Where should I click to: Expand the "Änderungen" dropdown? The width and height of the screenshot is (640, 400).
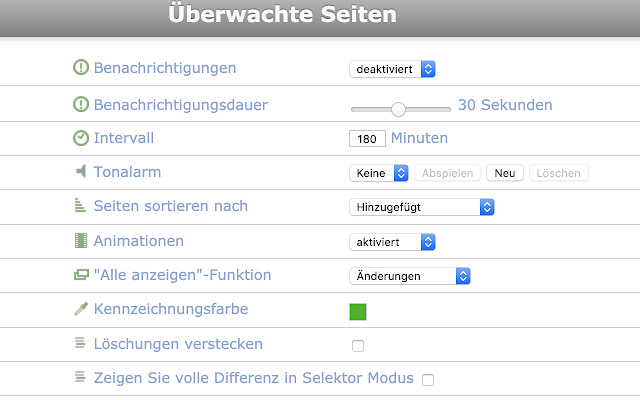(x=409, y=276)
